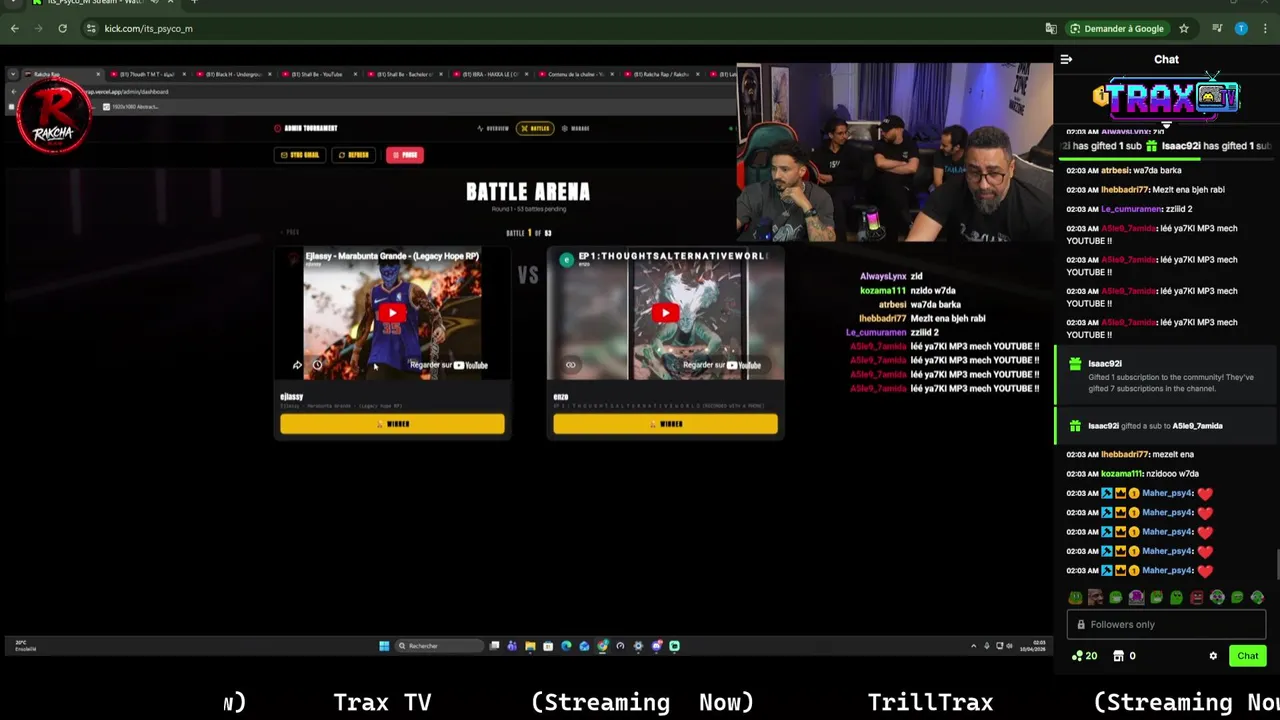Open the Chrome three-dot menu
The image size is (1280, 720).
1265,28
